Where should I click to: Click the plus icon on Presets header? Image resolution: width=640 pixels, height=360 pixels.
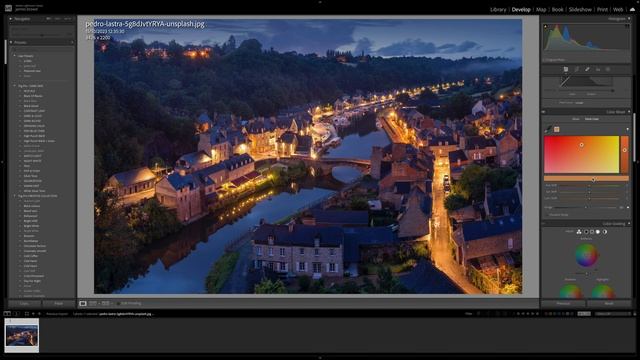coord(72,42)
